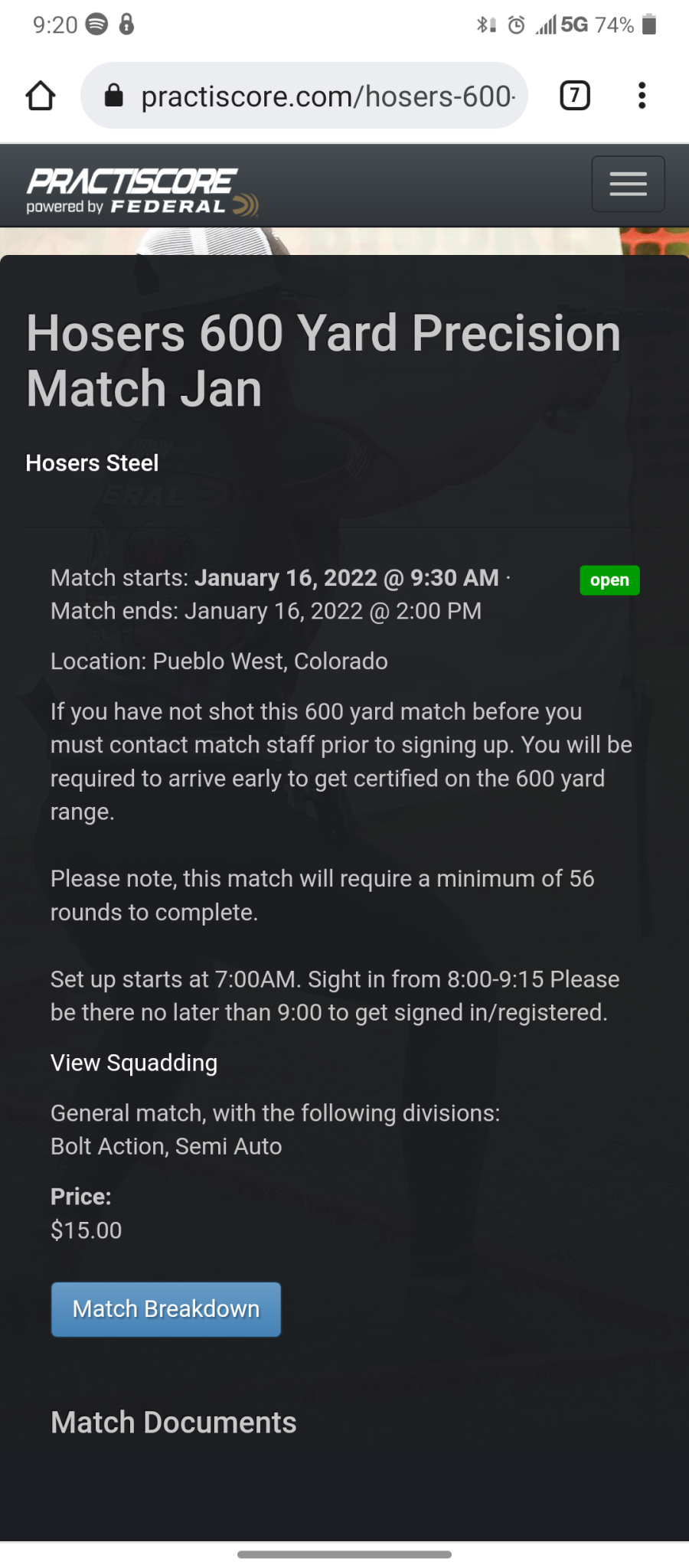Tap the padlock site security icon
This screenshot has height=1568, width=689.
114,96
